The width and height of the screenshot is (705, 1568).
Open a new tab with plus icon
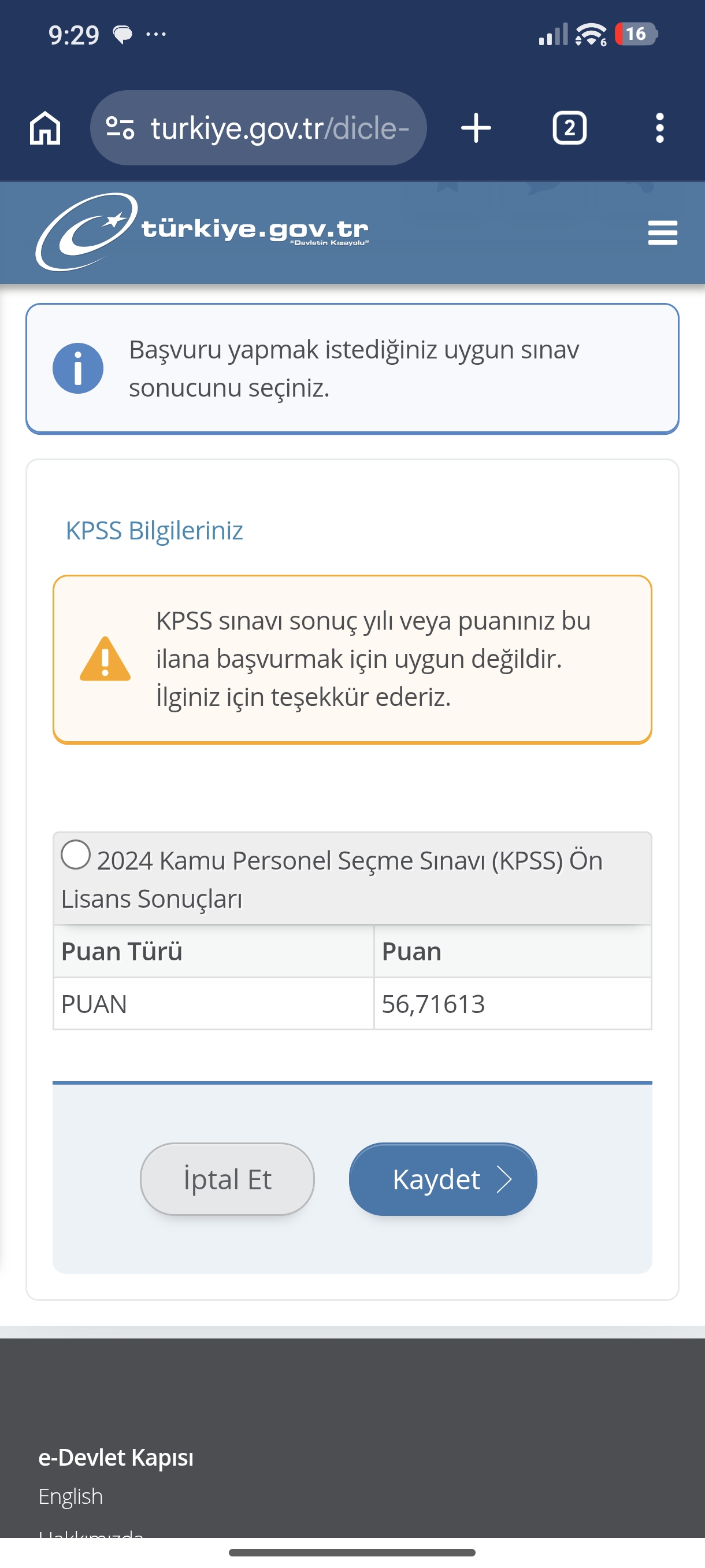(x=476, y=128)
